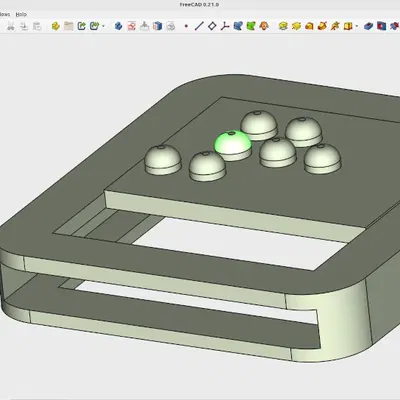
Task: Create a datum plane
Action: [x=212, y=26]
